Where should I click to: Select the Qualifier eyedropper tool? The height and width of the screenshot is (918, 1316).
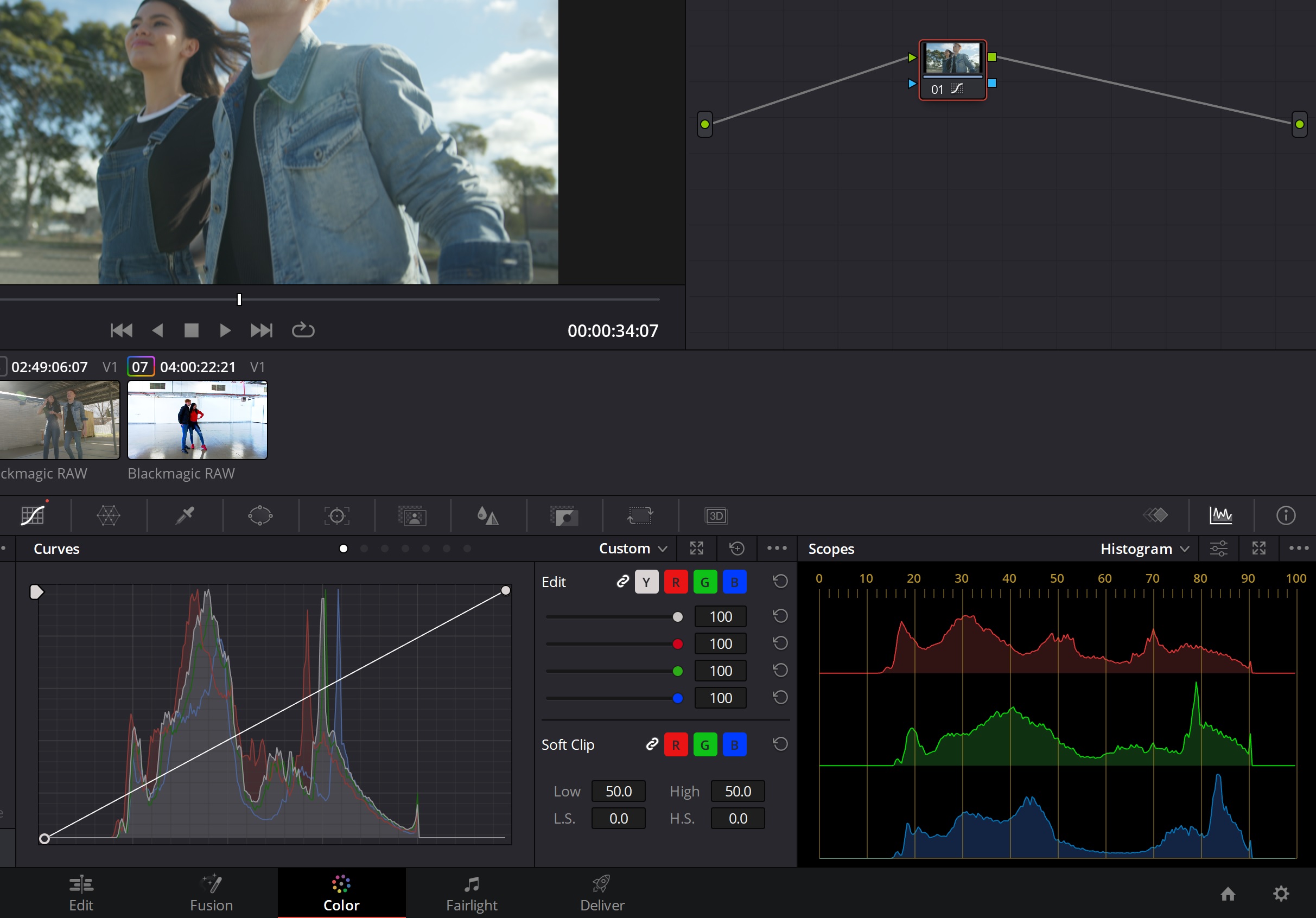pos(185,515)
